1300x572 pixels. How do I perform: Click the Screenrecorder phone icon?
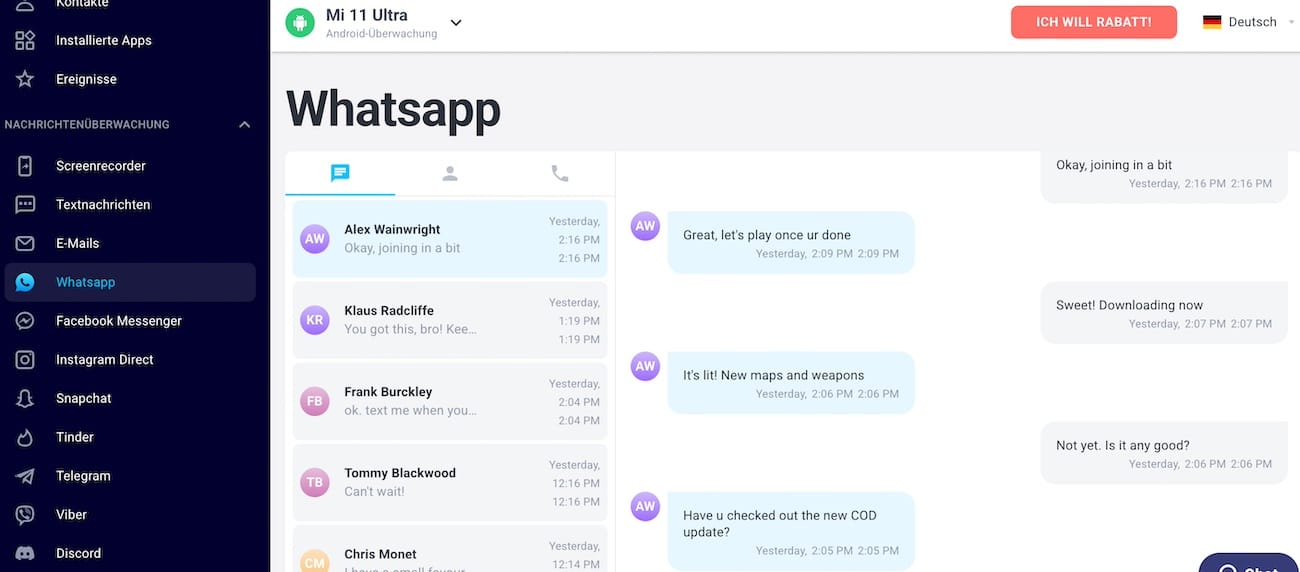(x=25, y=166)
